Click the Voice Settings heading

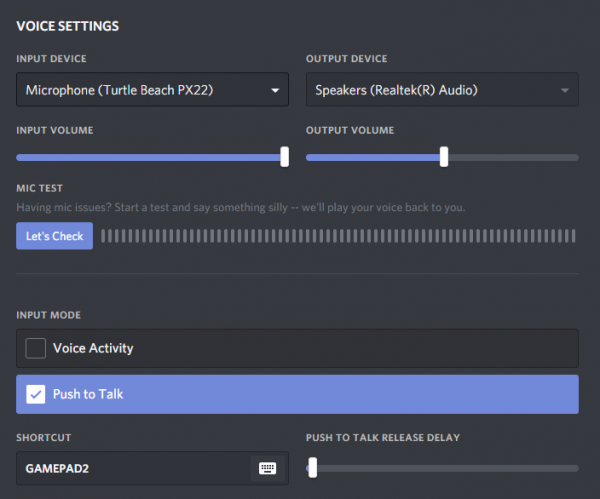67,26
